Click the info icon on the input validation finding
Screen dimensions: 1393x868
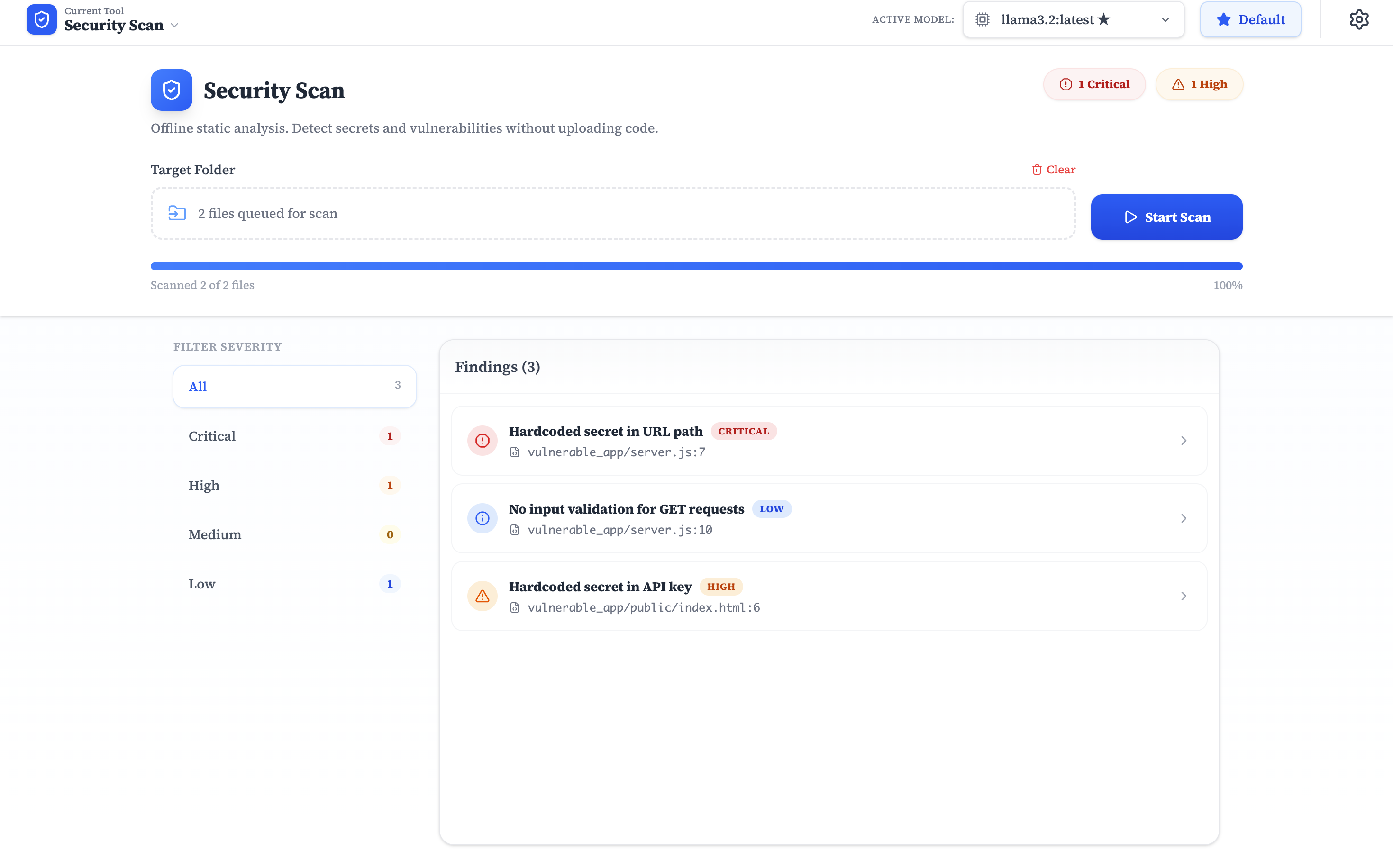tap(482, 518)
